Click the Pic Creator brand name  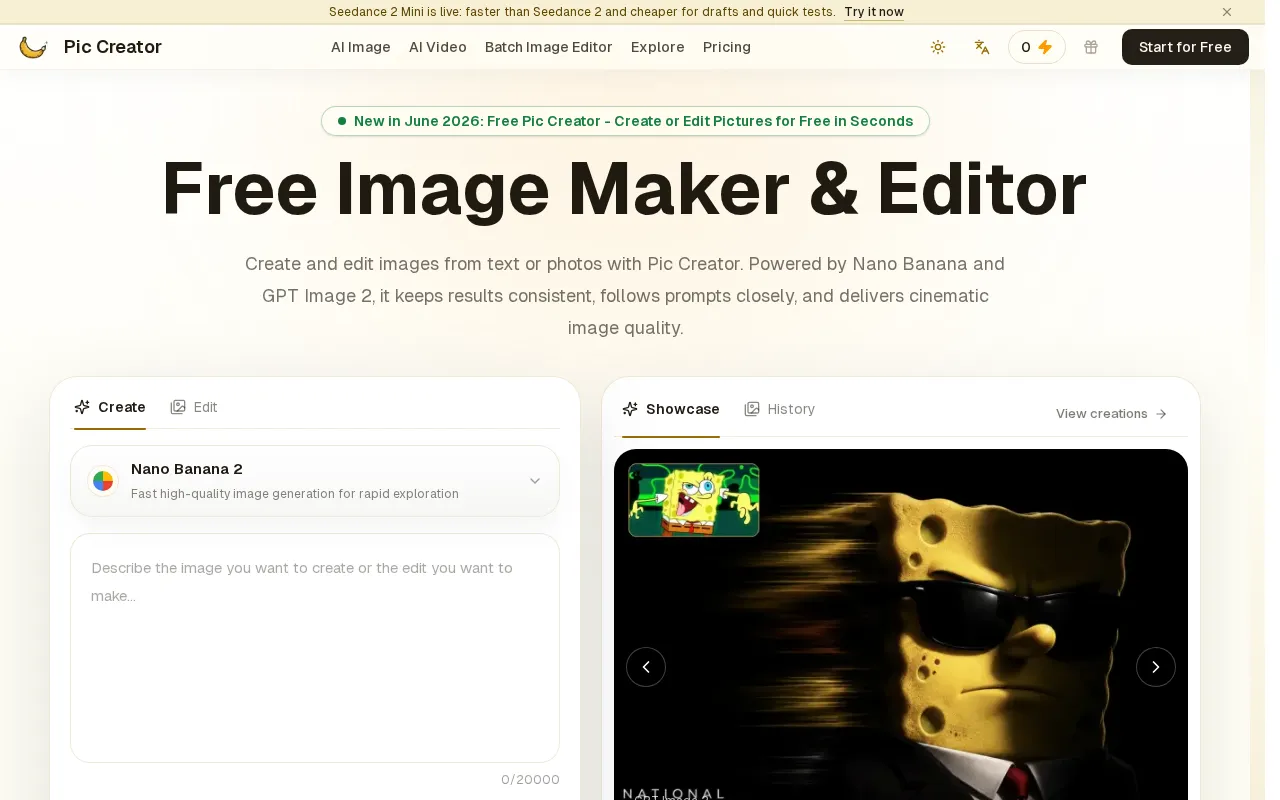(113, 47)
